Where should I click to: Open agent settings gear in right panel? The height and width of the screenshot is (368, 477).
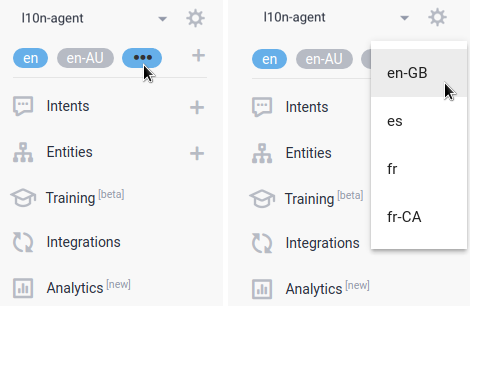[437, 17]
